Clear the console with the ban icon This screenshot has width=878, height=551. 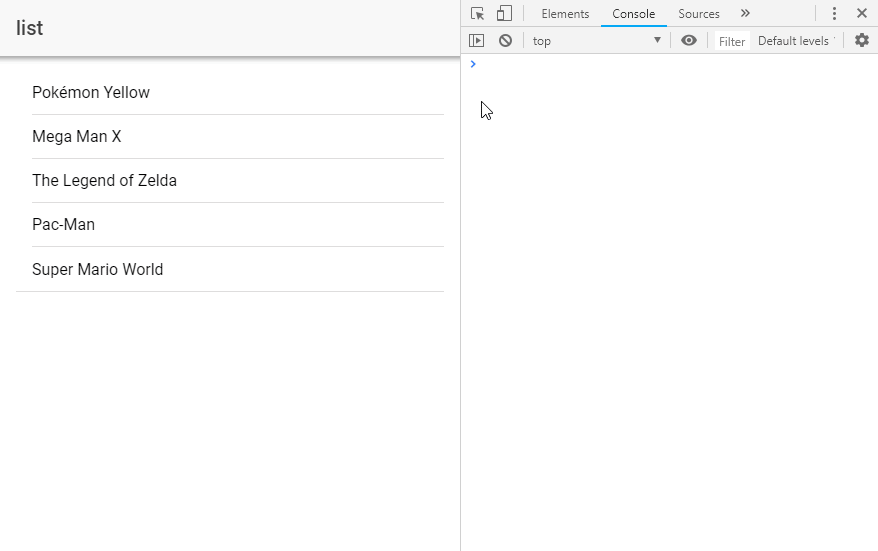tap(505, 40)
